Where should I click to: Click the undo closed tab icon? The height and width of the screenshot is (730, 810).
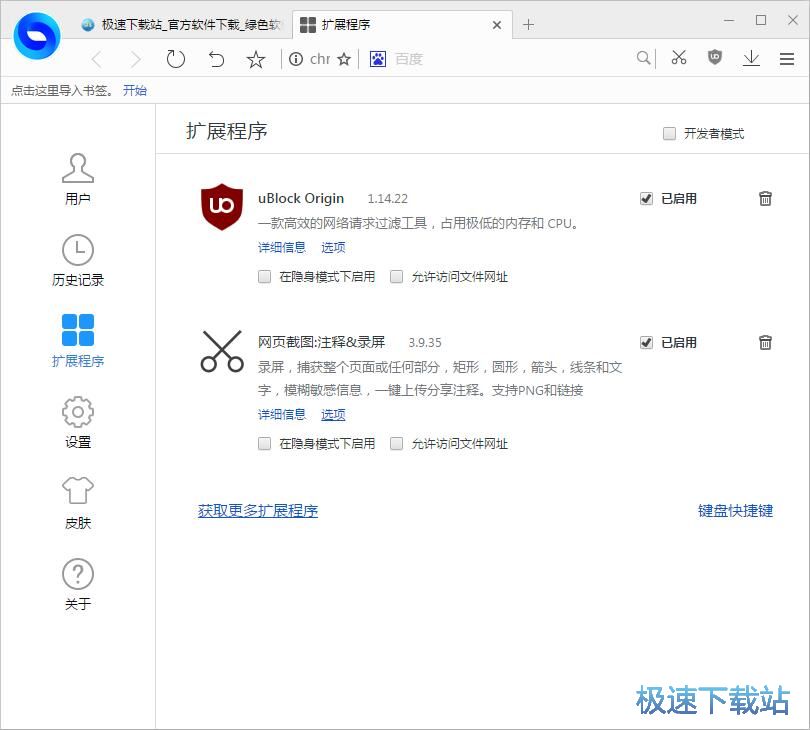pos(216,59)
